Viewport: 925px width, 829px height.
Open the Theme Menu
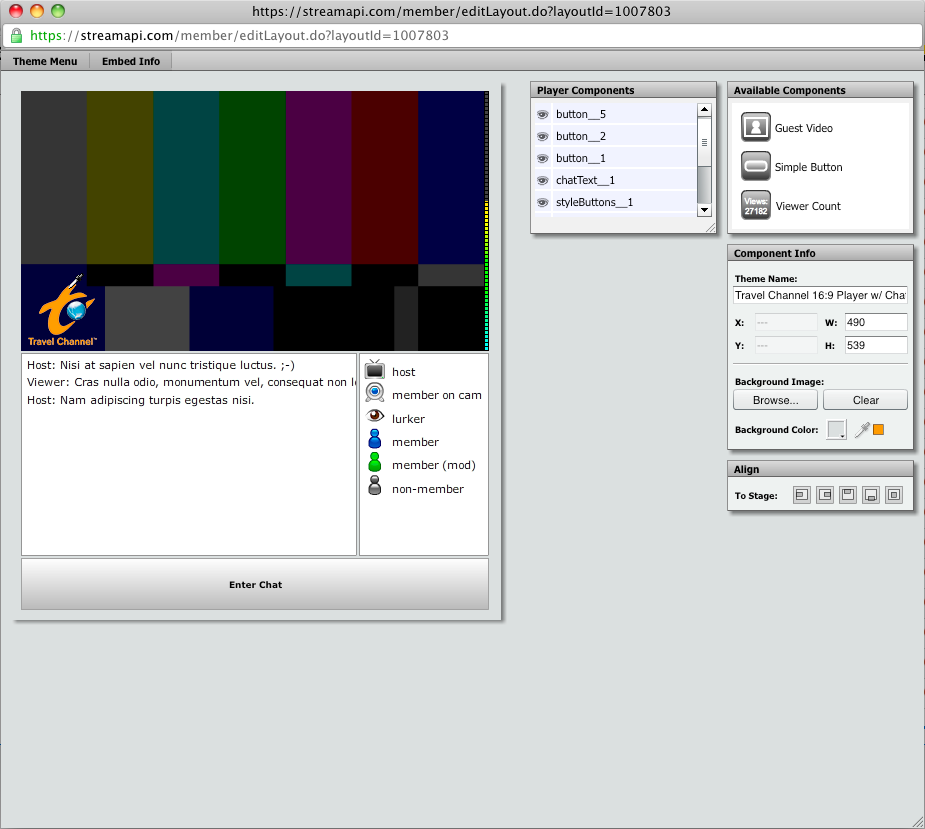click(x=45, y=61)
